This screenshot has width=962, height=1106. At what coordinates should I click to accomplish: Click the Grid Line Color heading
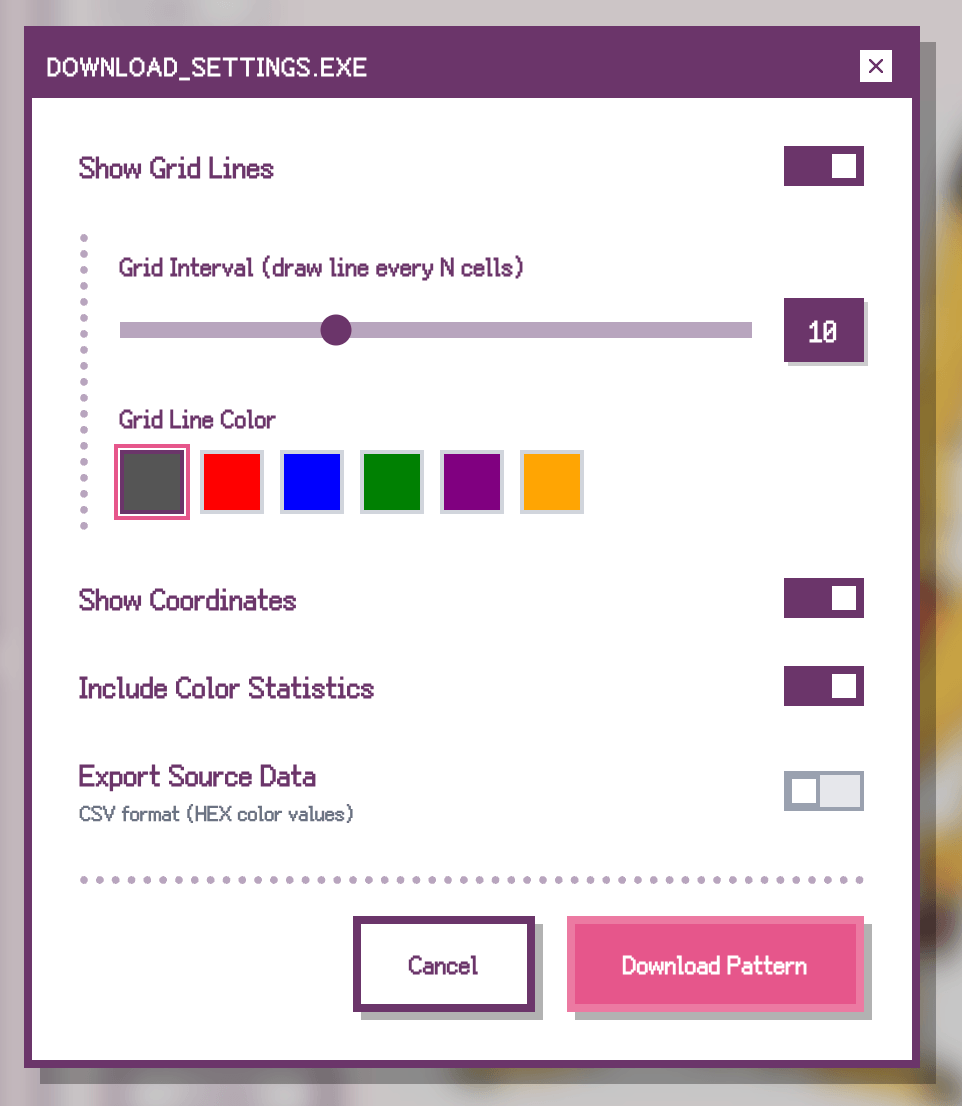pos(197,419)
